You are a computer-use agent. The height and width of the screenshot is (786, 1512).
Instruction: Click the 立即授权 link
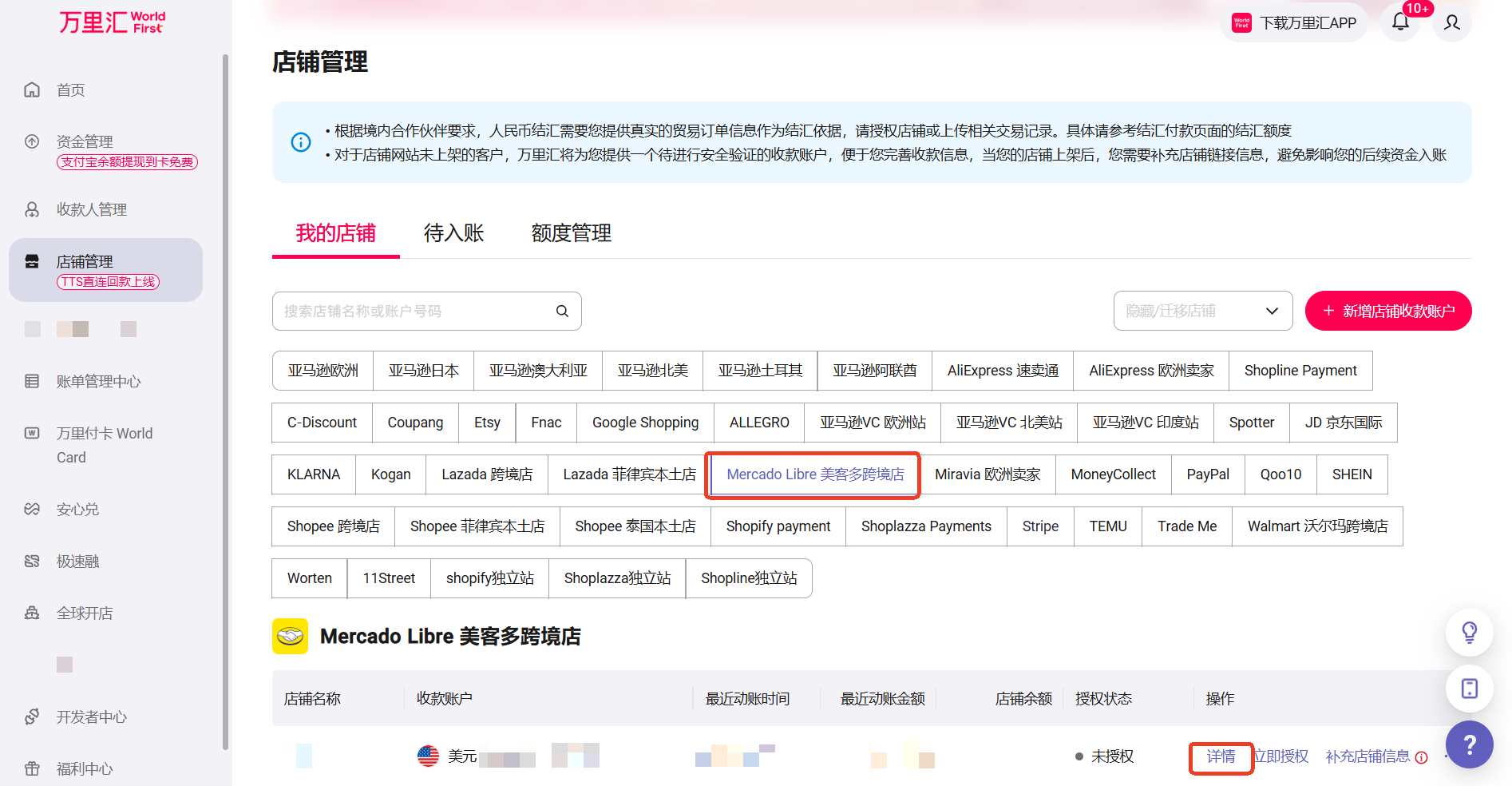[1282, 756]
